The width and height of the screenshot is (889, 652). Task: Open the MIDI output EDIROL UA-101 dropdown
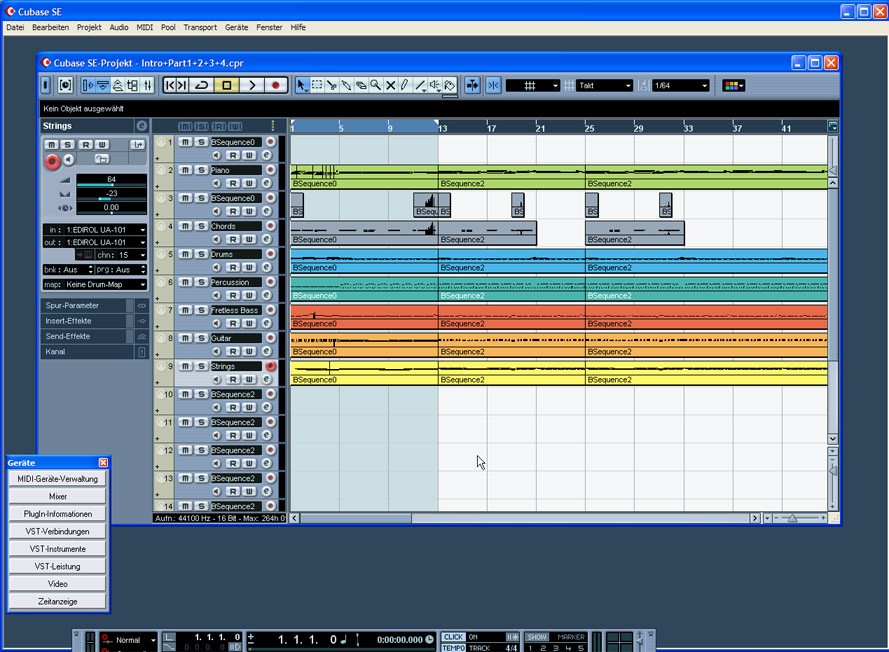[x=95, y=242]
